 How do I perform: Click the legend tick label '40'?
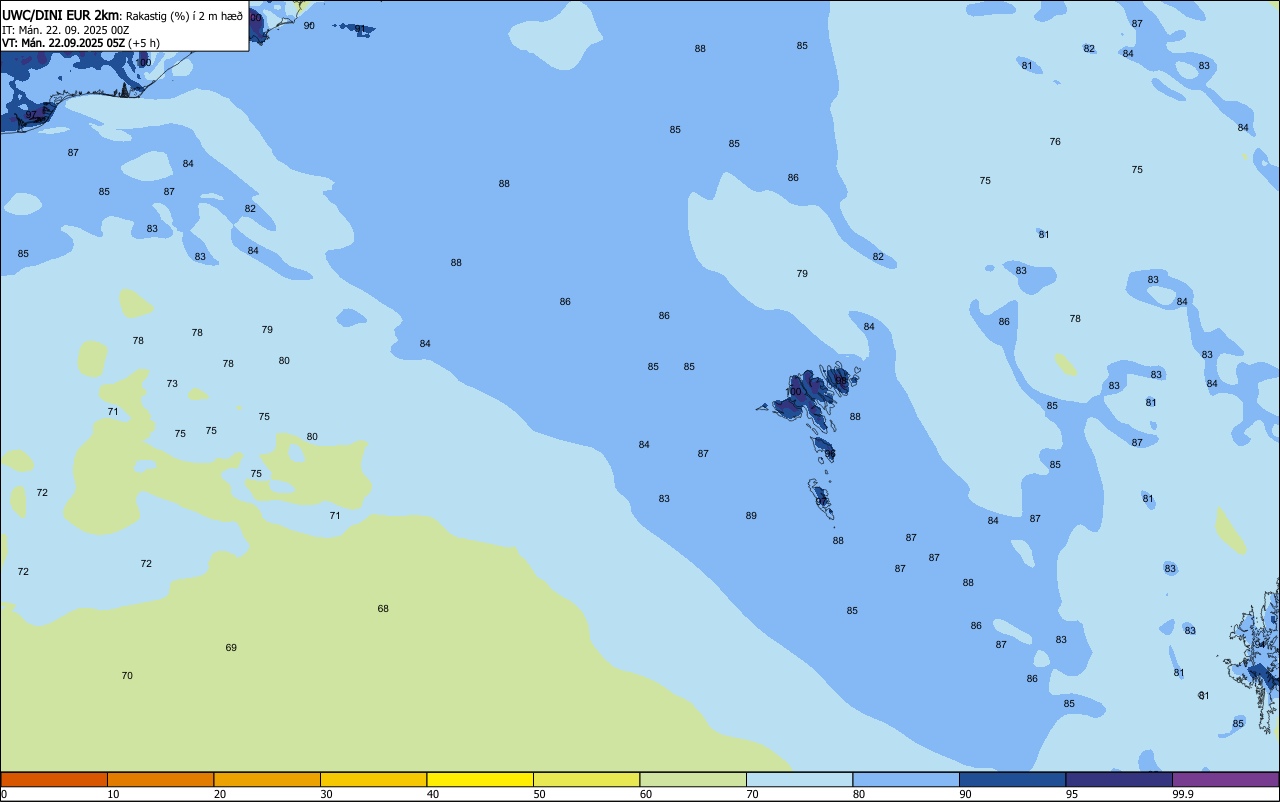pos(433,794)
